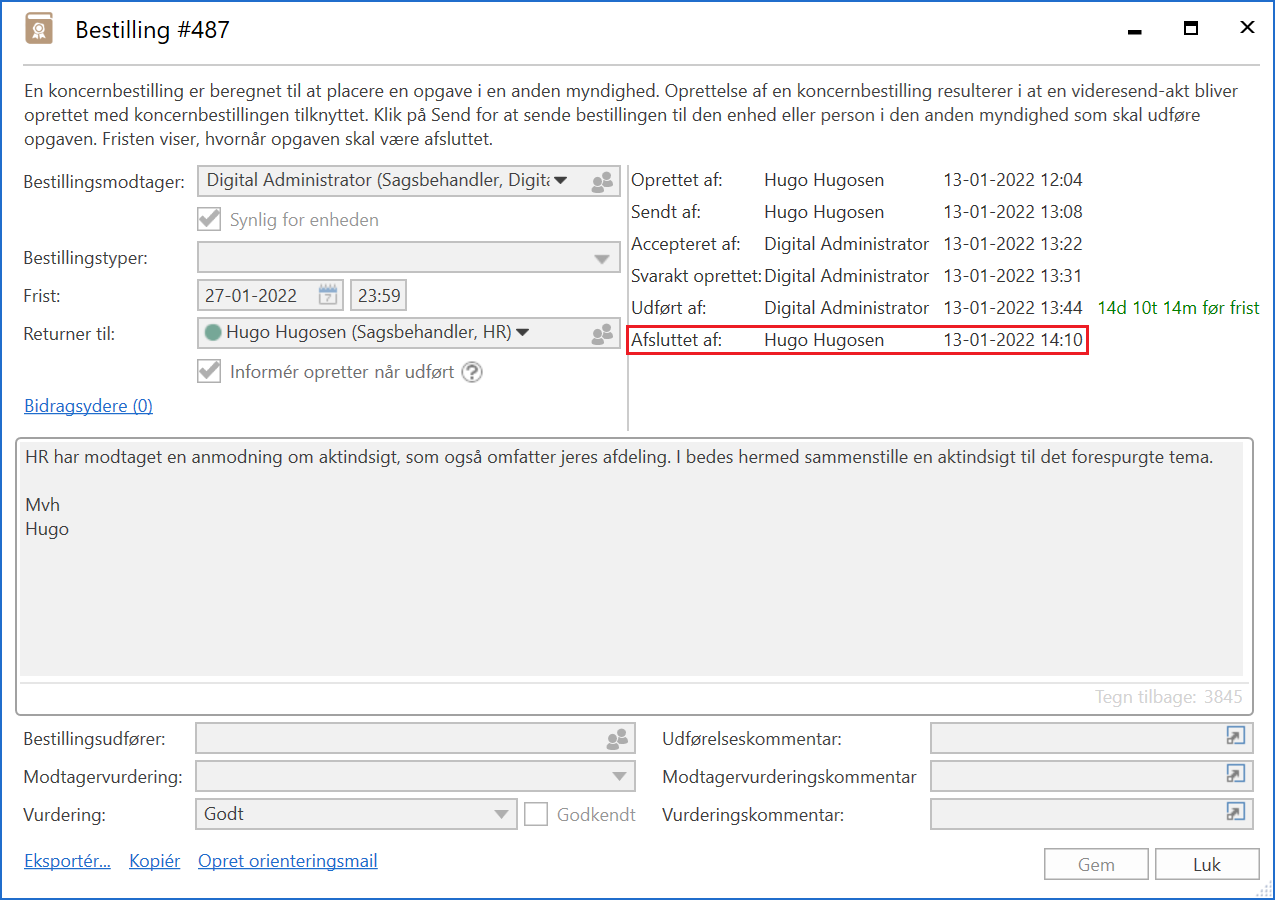Expand the Vurderingskommentar field icon
Image resolution: width=1275 pixels, height=900 pixels.
tap(1236, 813)
